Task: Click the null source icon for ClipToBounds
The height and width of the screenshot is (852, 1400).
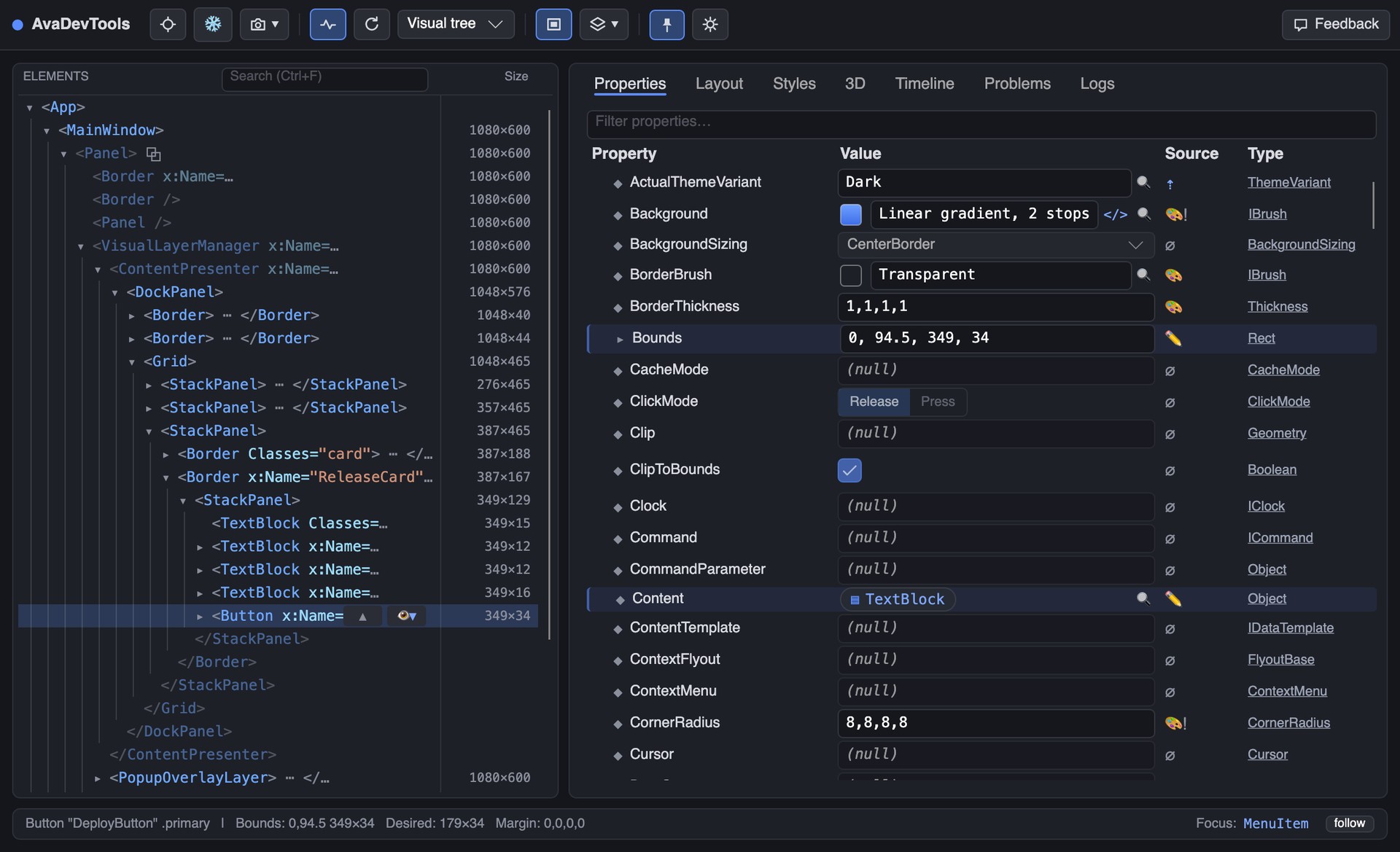Action: click(1170, 471)
